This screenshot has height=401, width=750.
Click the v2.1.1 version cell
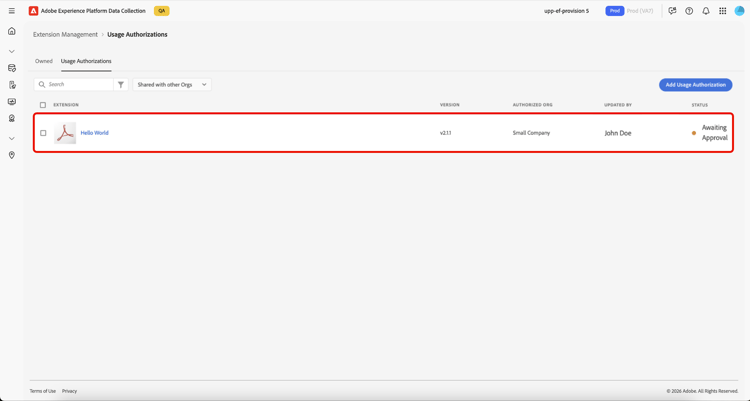445,133
